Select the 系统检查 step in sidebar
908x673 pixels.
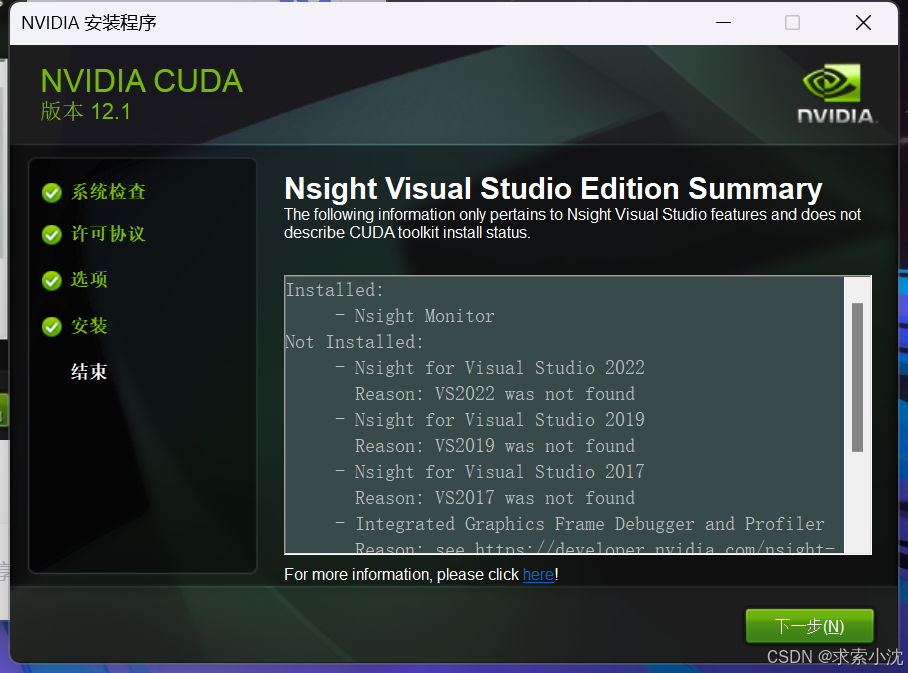tap(108, 192)
